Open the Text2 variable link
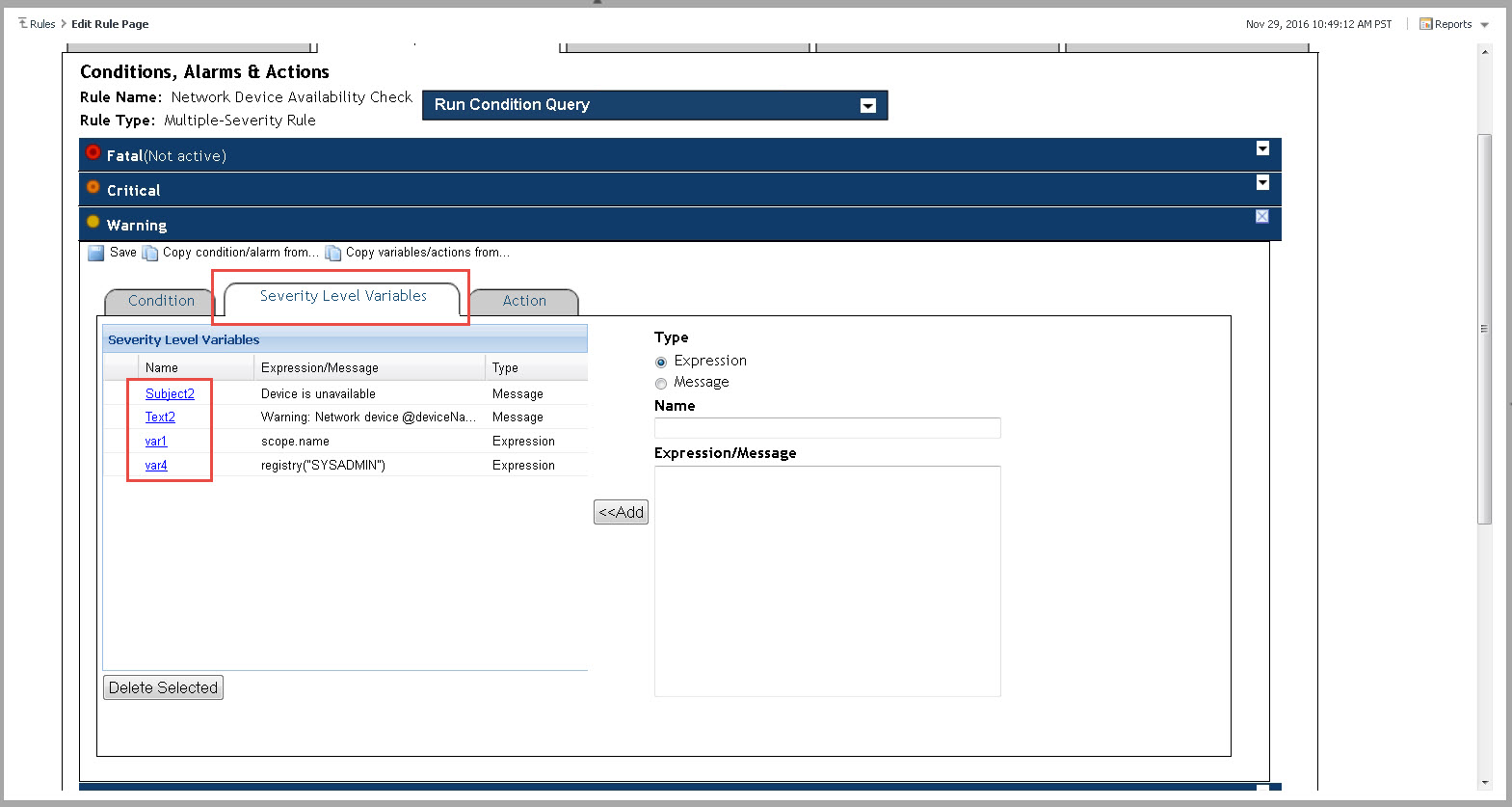The image size is (1512, 807). pyautogui.click(x=160, y=417)
